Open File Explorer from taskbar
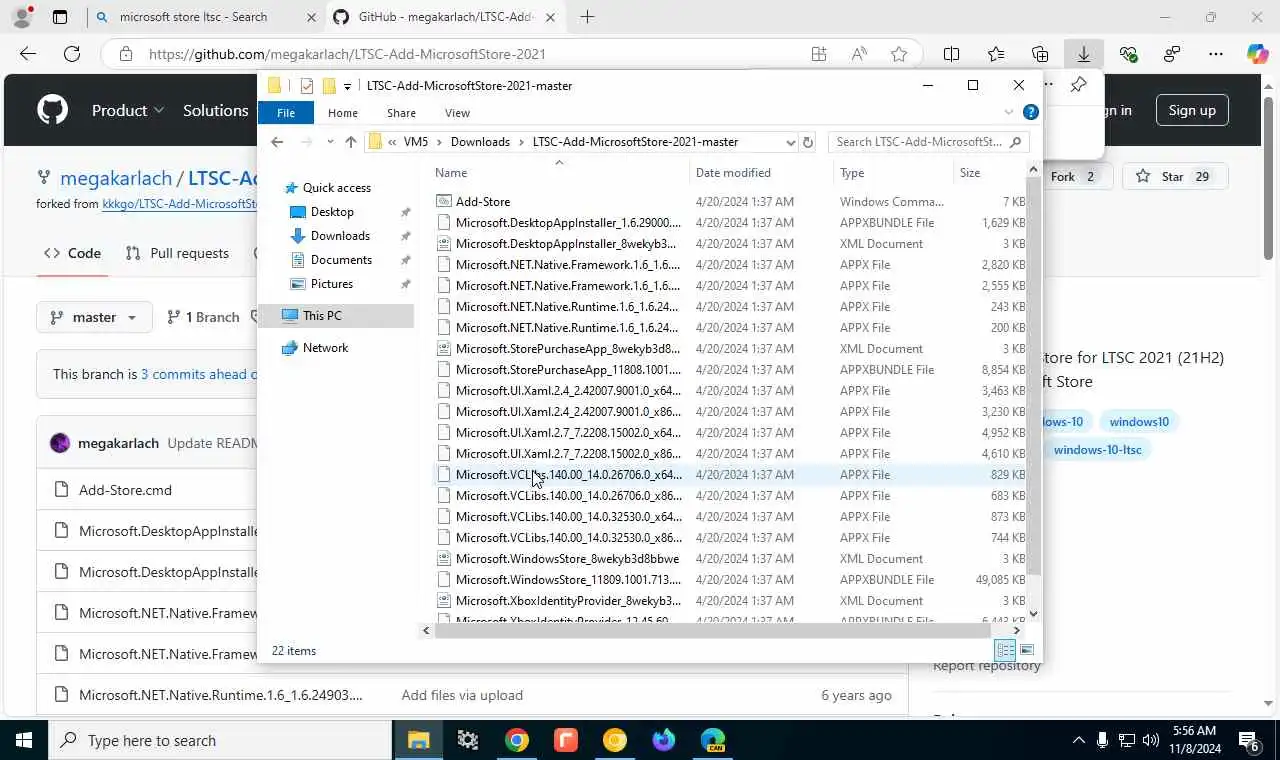Viewport: 1280px width, 760px height. (x=418, y=740)
